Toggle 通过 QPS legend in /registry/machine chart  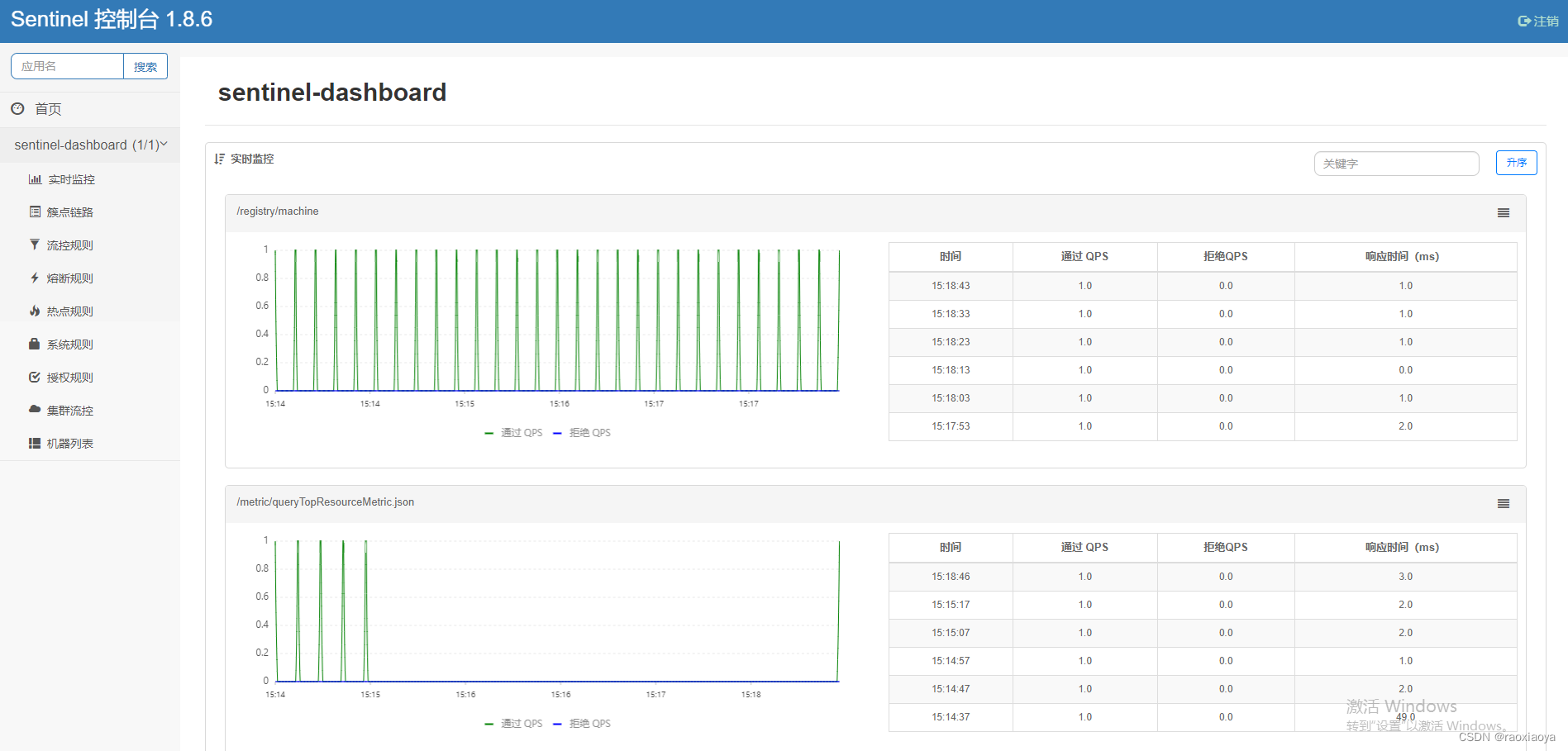(x=514, y=433)
